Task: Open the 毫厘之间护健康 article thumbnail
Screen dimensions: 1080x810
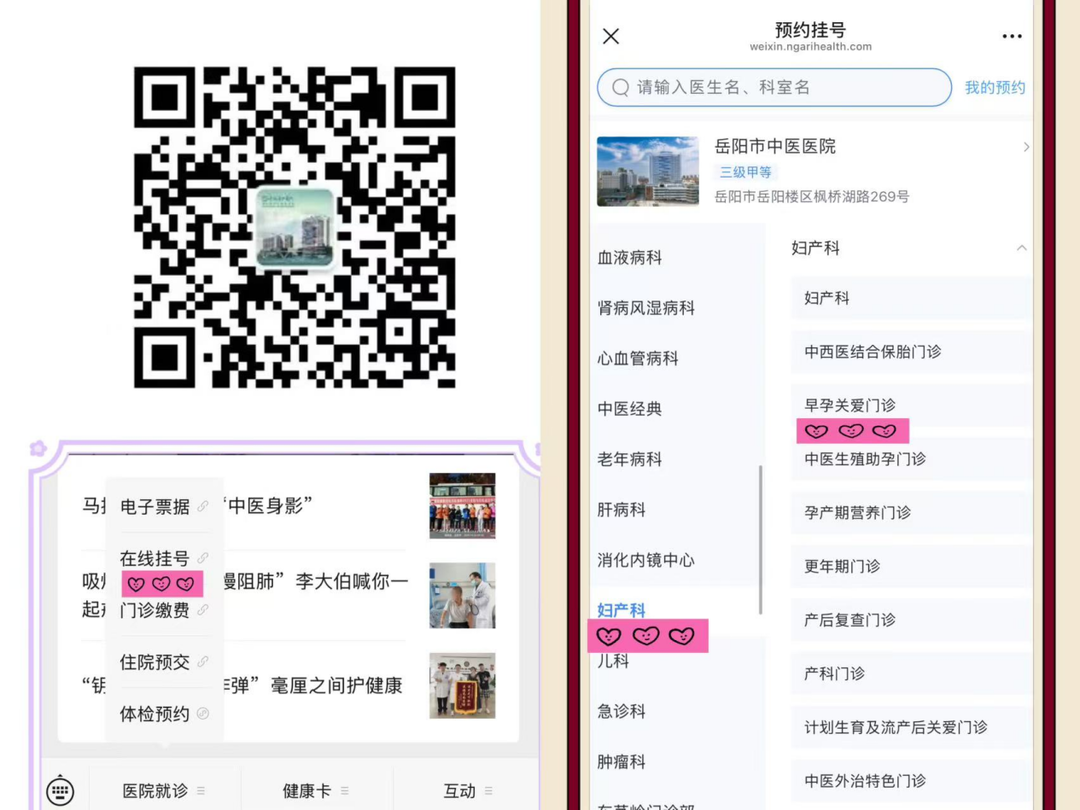Action: coord(462,686)
